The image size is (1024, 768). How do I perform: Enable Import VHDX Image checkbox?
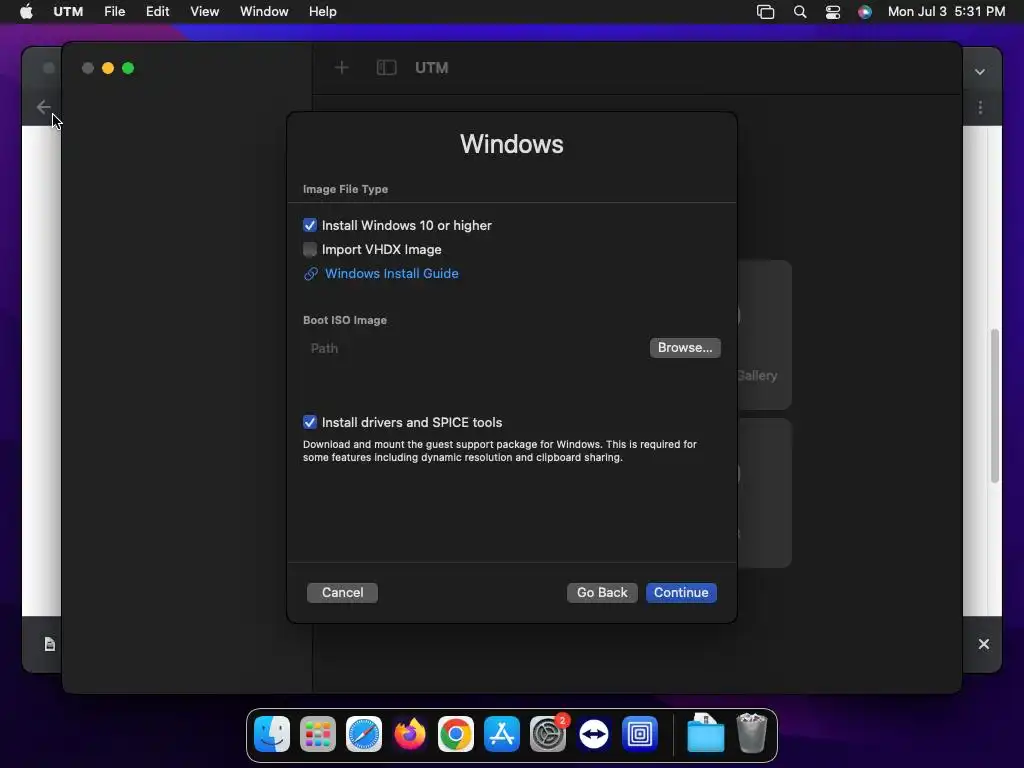pyautogui.click(x=310, y=249)
